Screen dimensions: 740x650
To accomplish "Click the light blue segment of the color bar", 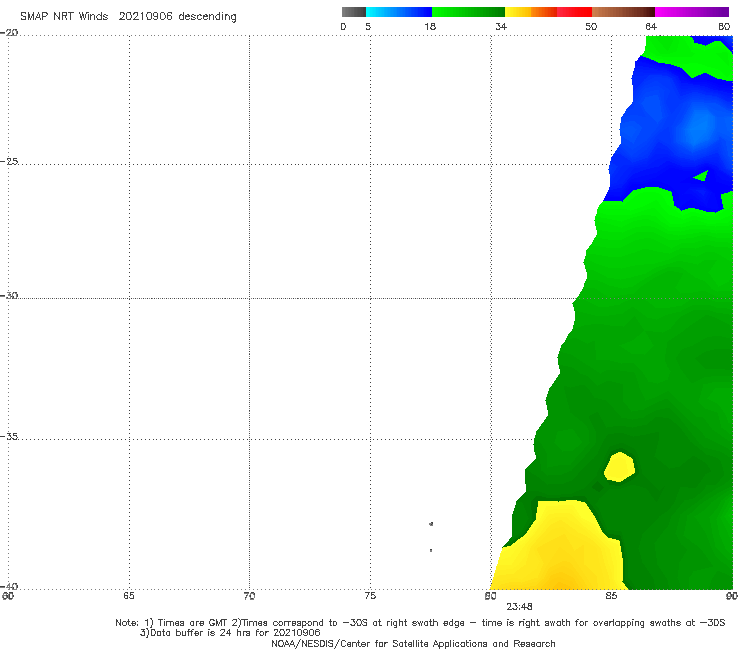I will tap(399, 12).
